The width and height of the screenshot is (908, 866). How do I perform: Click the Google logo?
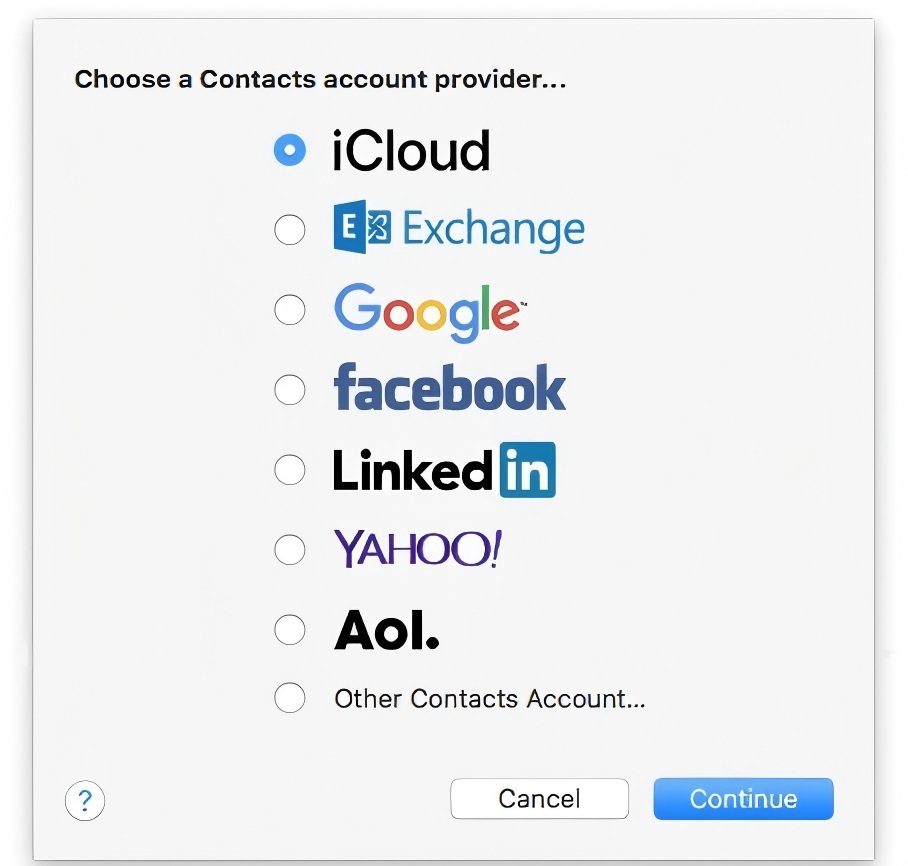[428, 310]
